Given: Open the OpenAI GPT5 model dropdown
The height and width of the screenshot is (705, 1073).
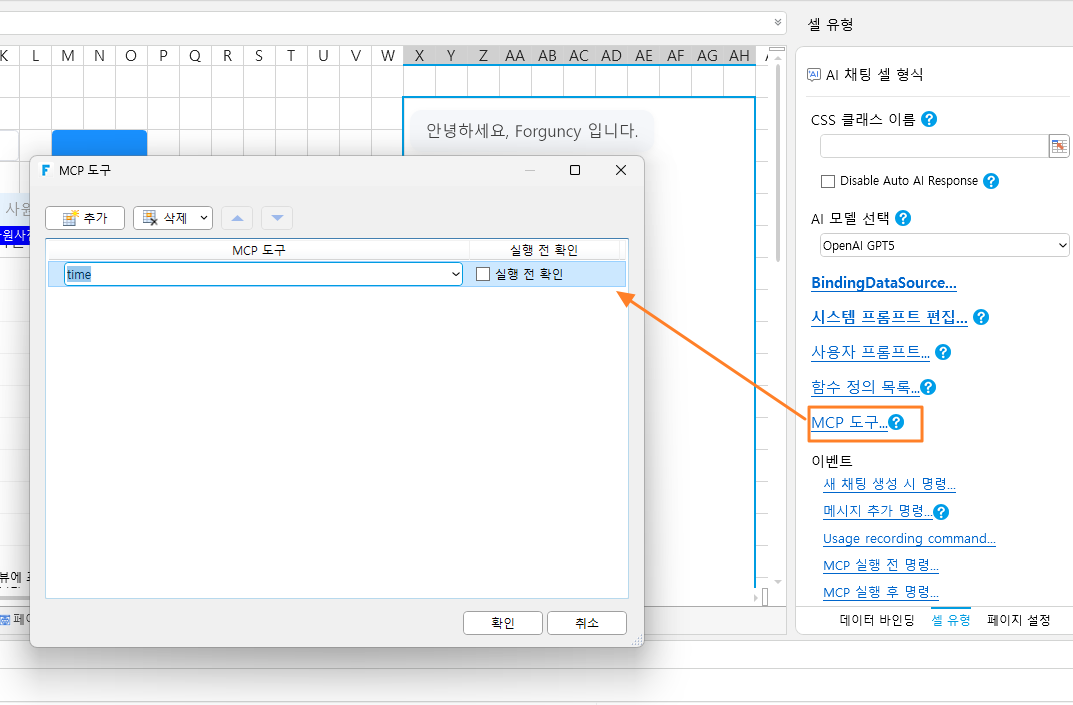Looking at the screenshot, I should [x=944, y=245].
